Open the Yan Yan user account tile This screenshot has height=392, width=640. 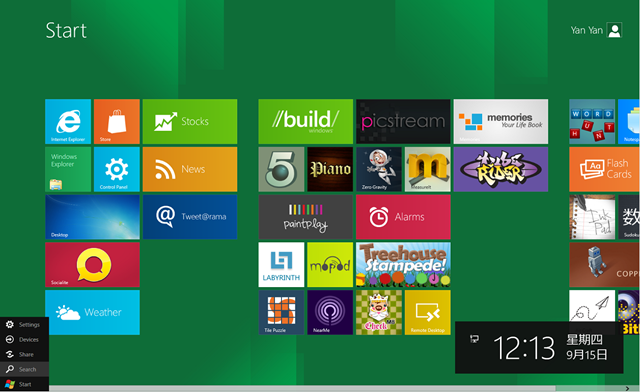tap(596, 30)
